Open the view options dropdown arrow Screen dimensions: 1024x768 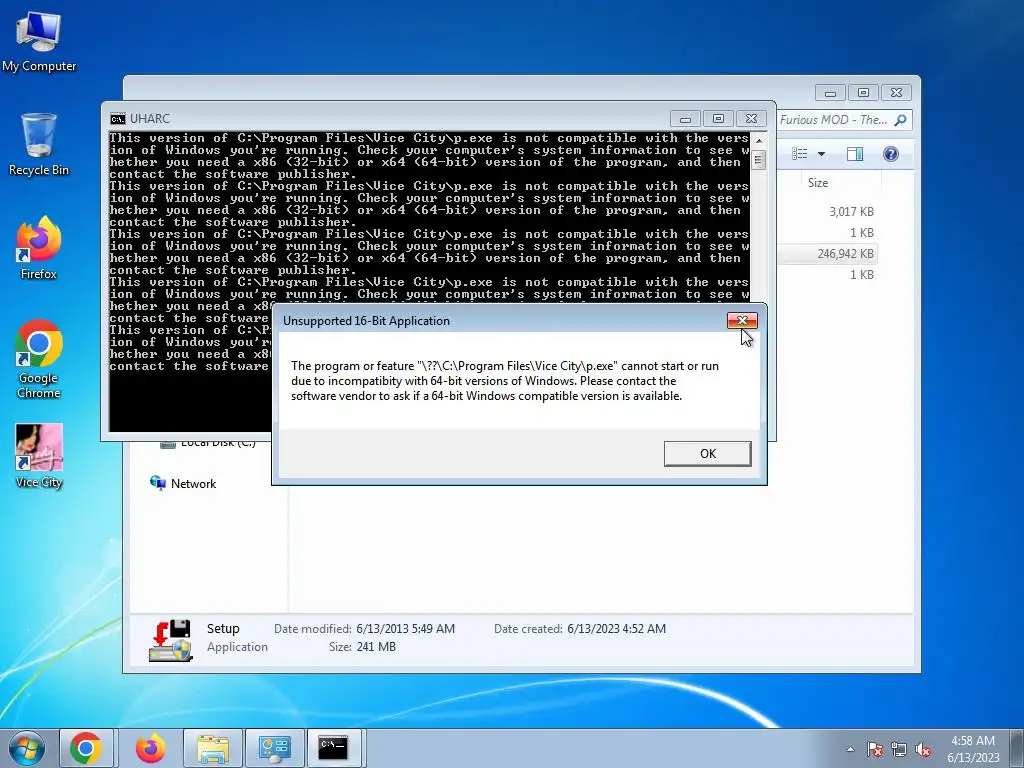pyautogui.click(x=822, y=154)
